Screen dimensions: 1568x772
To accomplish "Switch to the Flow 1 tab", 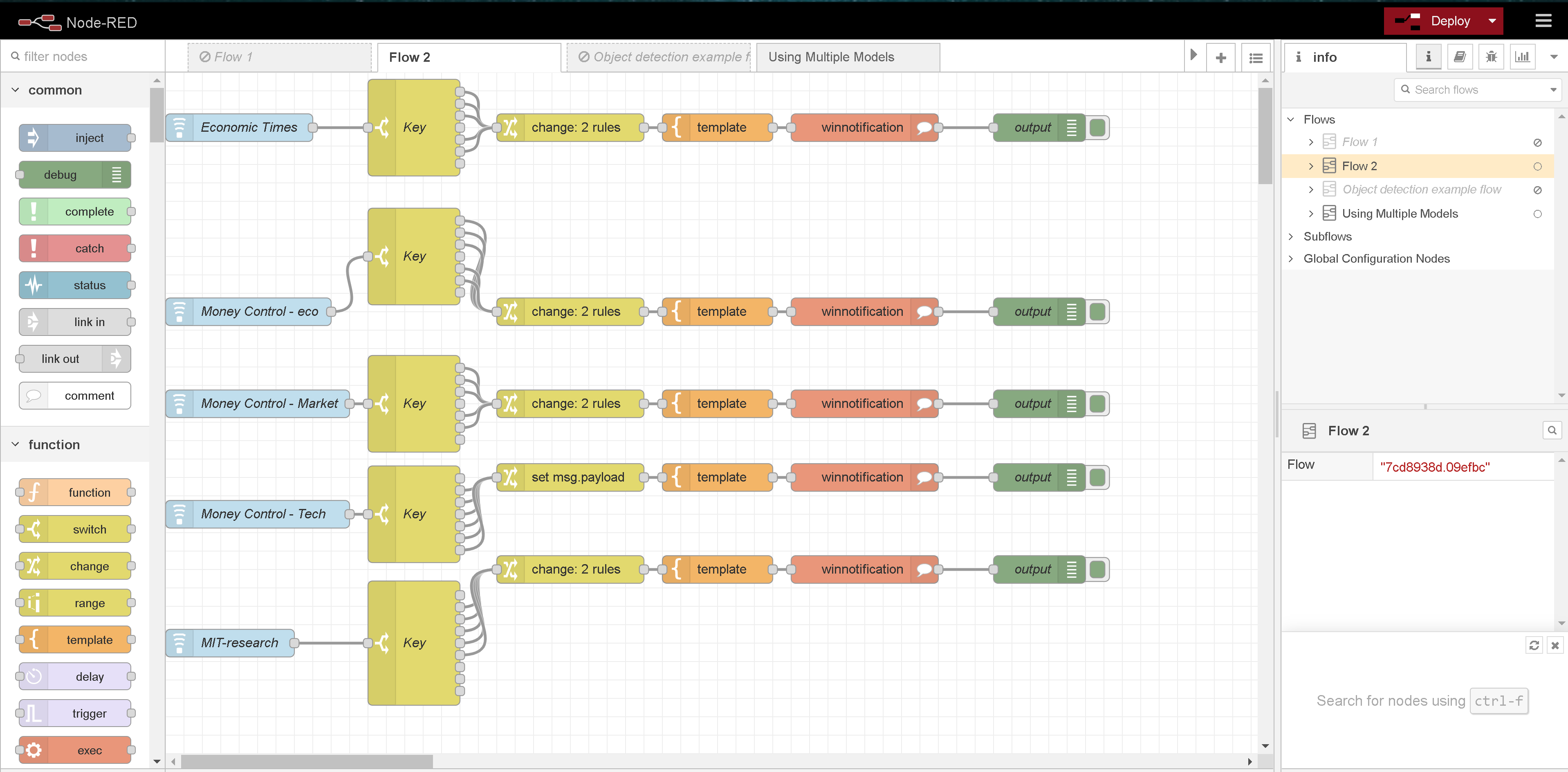I will pos(279,57).
